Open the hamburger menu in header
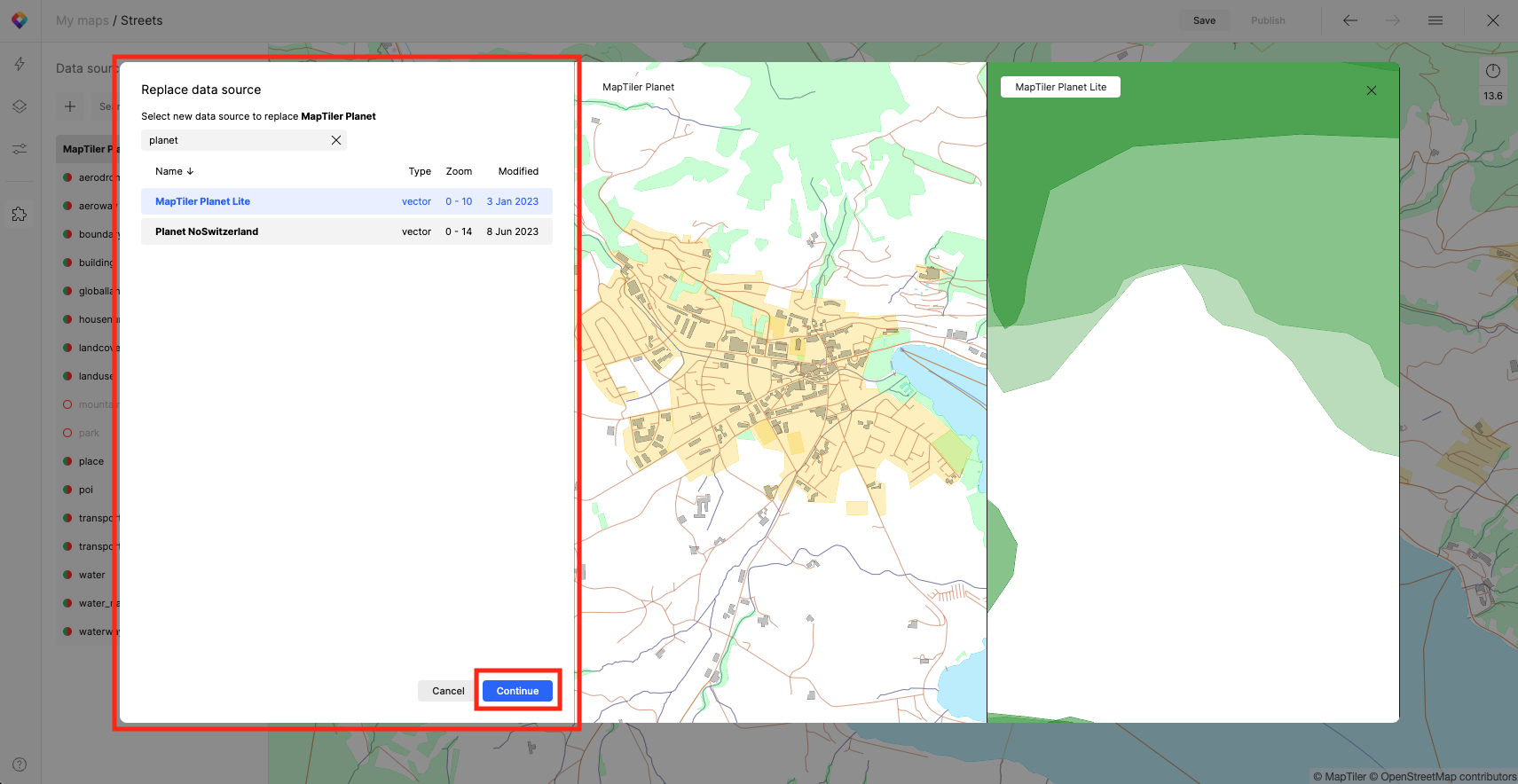1518x784 pixels. [x=1435, y=20]
